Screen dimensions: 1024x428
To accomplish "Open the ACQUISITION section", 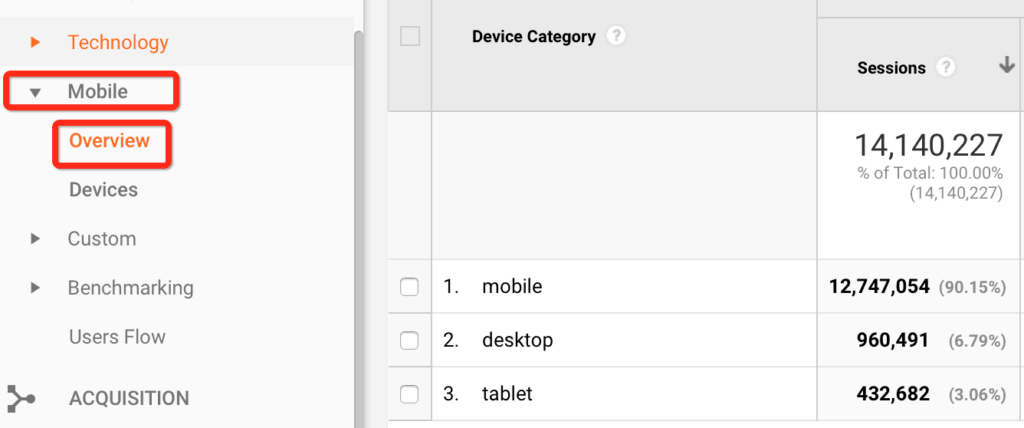I will coord(129,399).
